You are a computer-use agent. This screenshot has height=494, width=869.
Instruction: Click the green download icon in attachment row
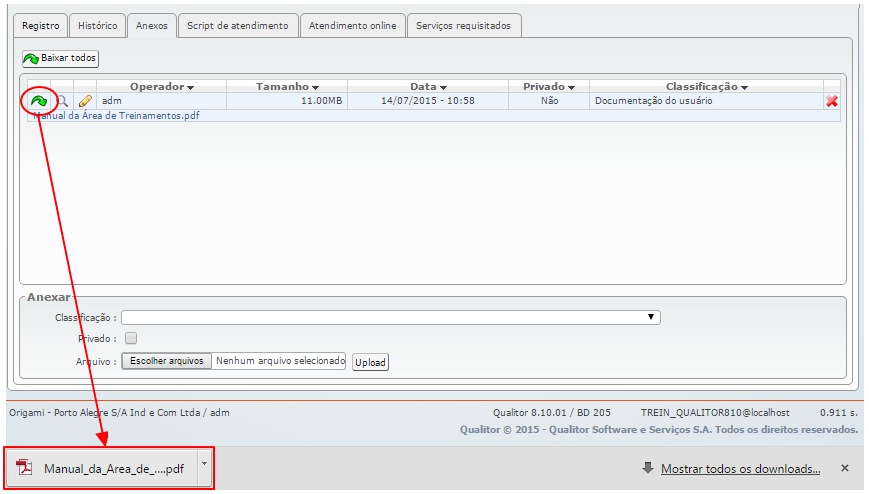[x=38, y=101]
